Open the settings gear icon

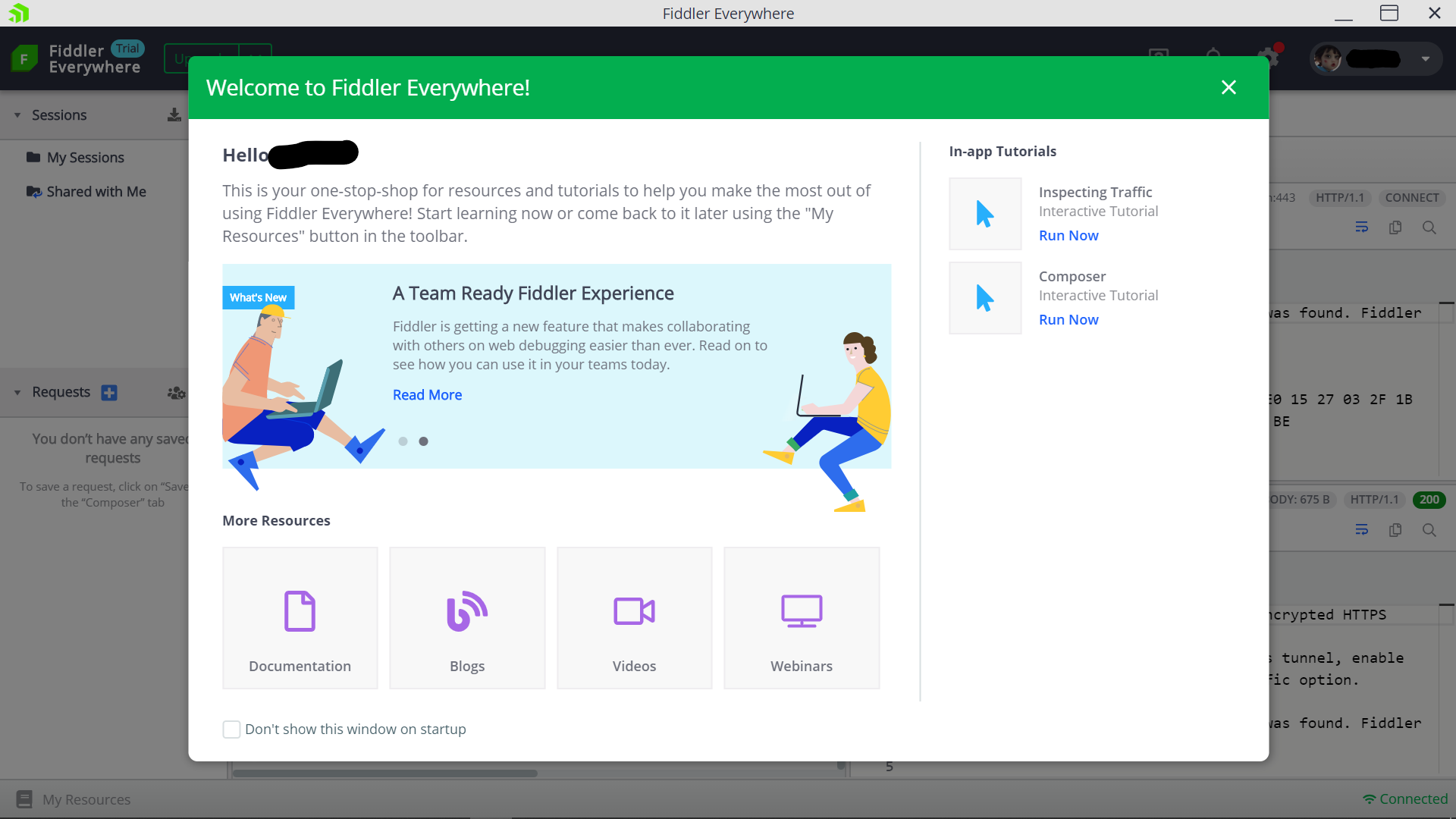pyautogui.click(x=1268, y=57)
